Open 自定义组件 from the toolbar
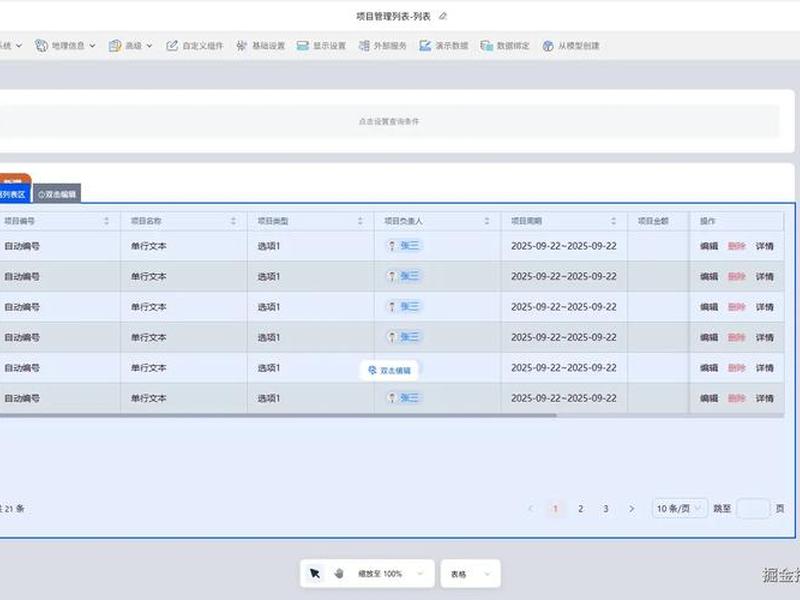The image size is (800, 600). 195,45
